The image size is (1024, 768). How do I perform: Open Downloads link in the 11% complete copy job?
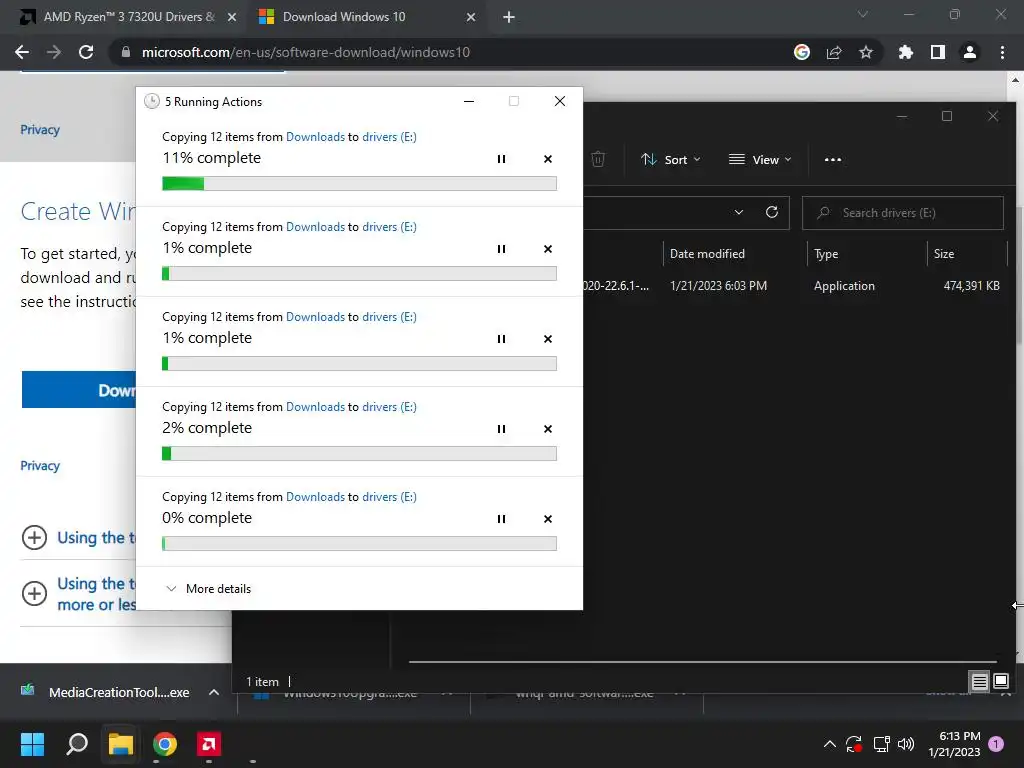point(315,136)
